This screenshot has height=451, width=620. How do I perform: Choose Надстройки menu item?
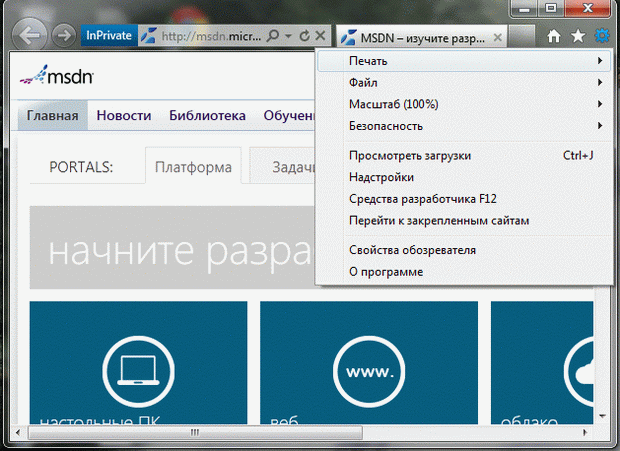464,177
